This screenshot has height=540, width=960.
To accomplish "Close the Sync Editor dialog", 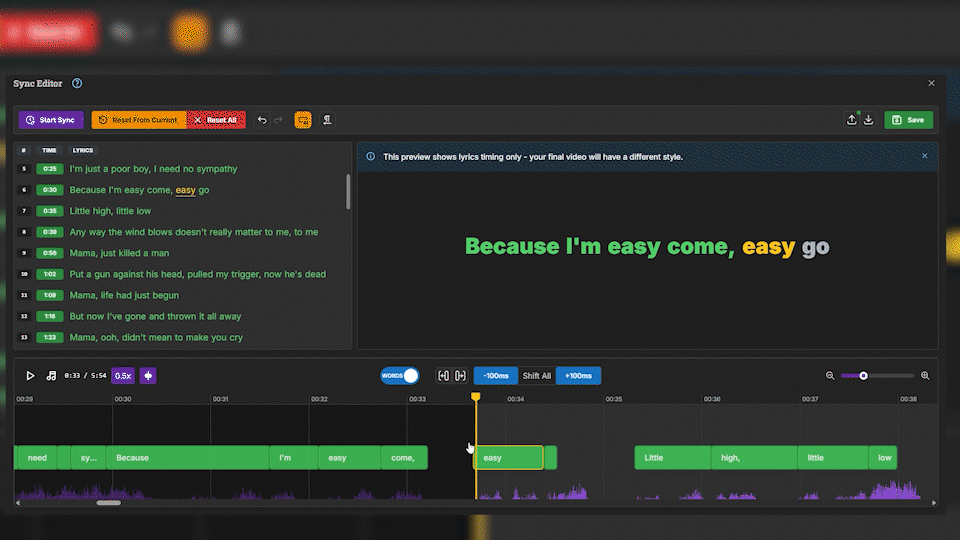I will pos(931,83).
